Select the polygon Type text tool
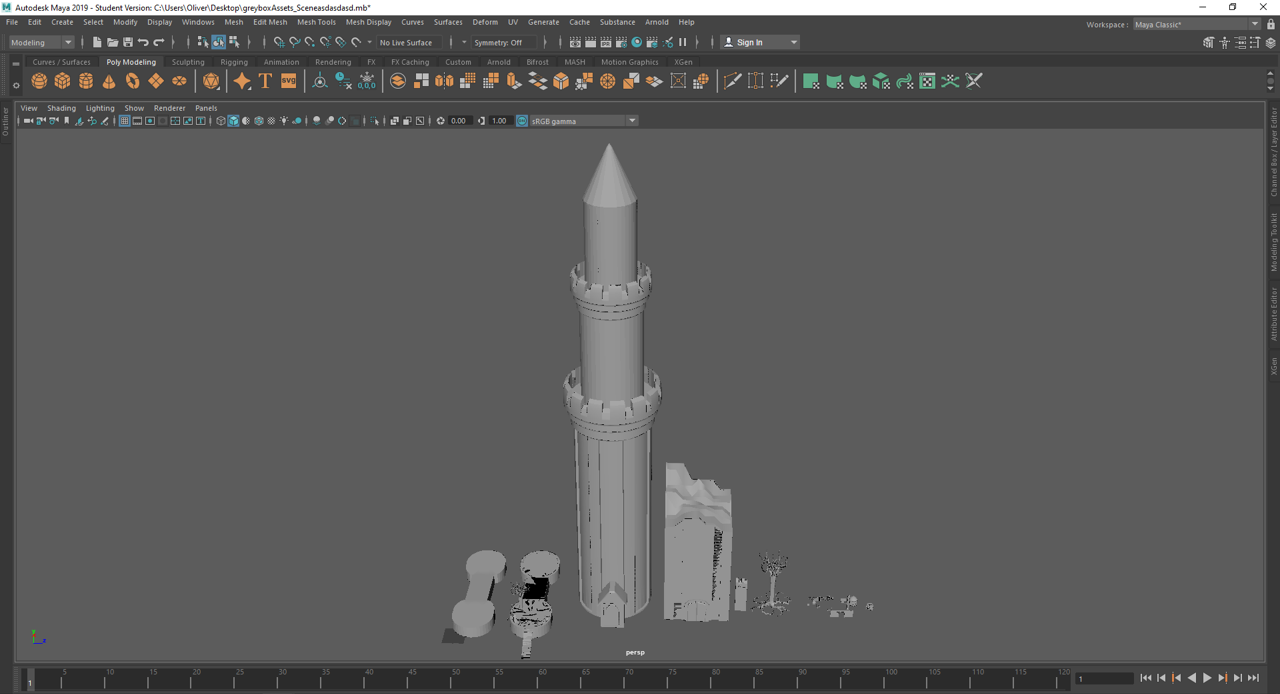Screen dimensions: 1280x694 click(x=265, y=81)
